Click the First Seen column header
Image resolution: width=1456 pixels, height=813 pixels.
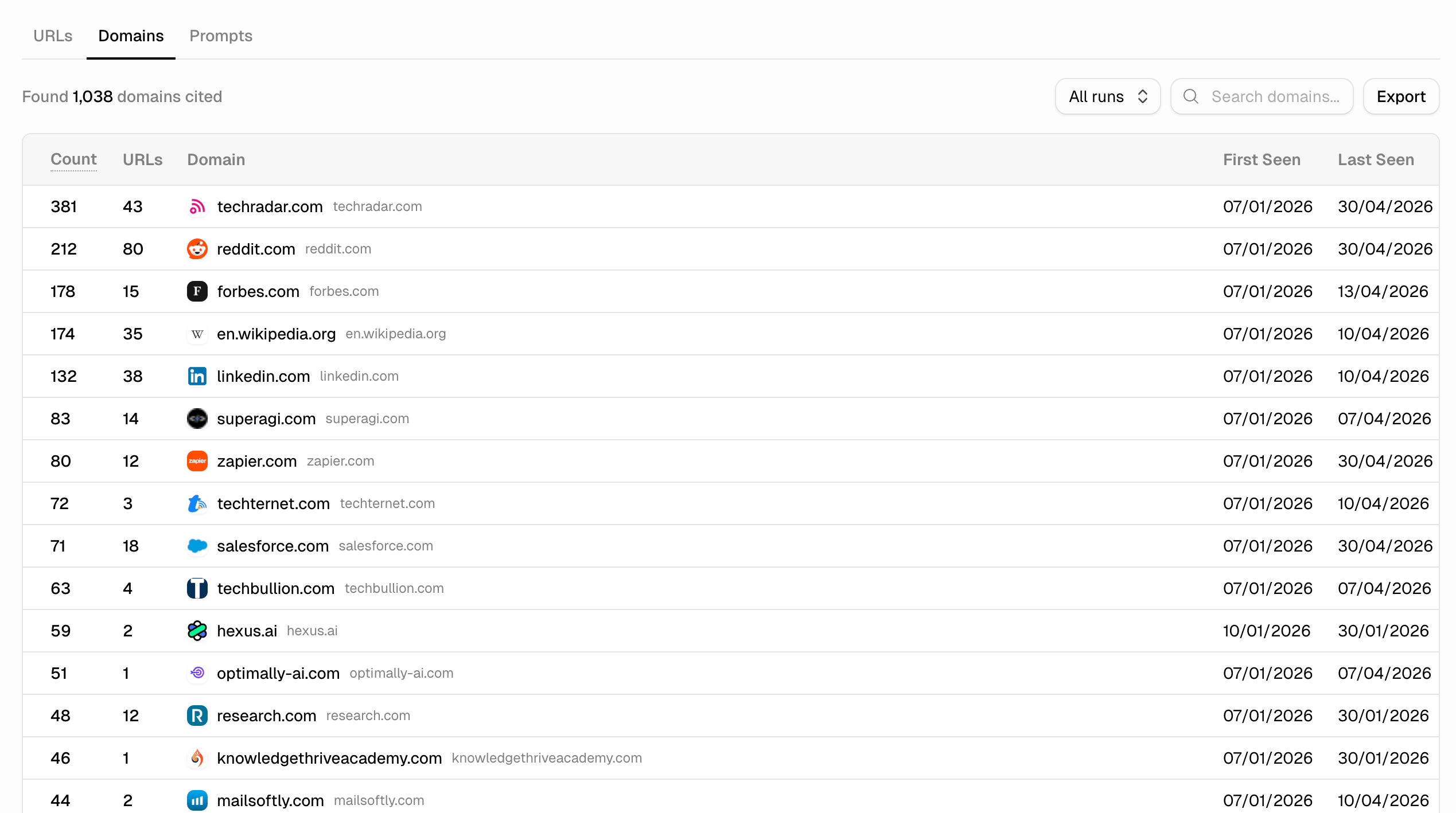click(x=1262, y=159)
